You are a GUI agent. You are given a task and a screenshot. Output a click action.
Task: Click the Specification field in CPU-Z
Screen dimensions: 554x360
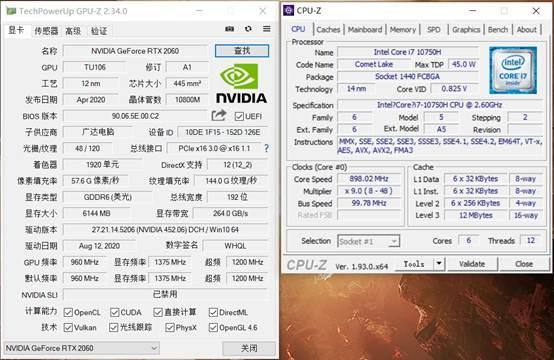pyautogui.click(x=440, y=105)
